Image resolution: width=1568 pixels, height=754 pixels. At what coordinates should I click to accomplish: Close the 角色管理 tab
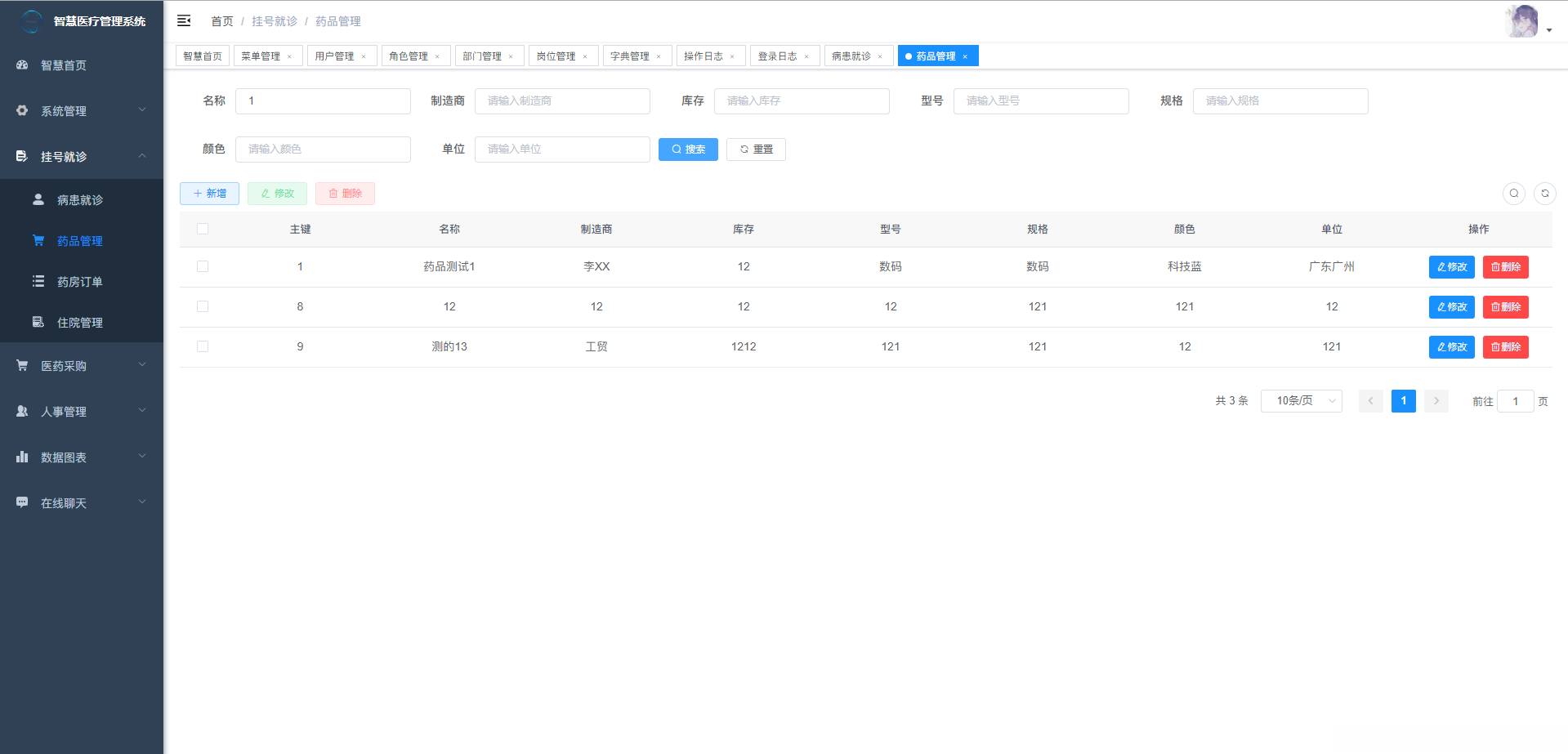[437, 56]
